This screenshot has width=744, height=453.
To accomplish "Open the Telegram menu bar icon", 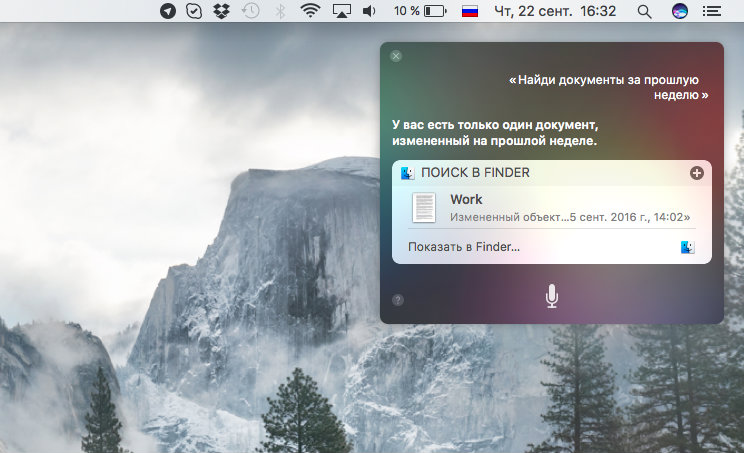I will click(x=167, y=11).
